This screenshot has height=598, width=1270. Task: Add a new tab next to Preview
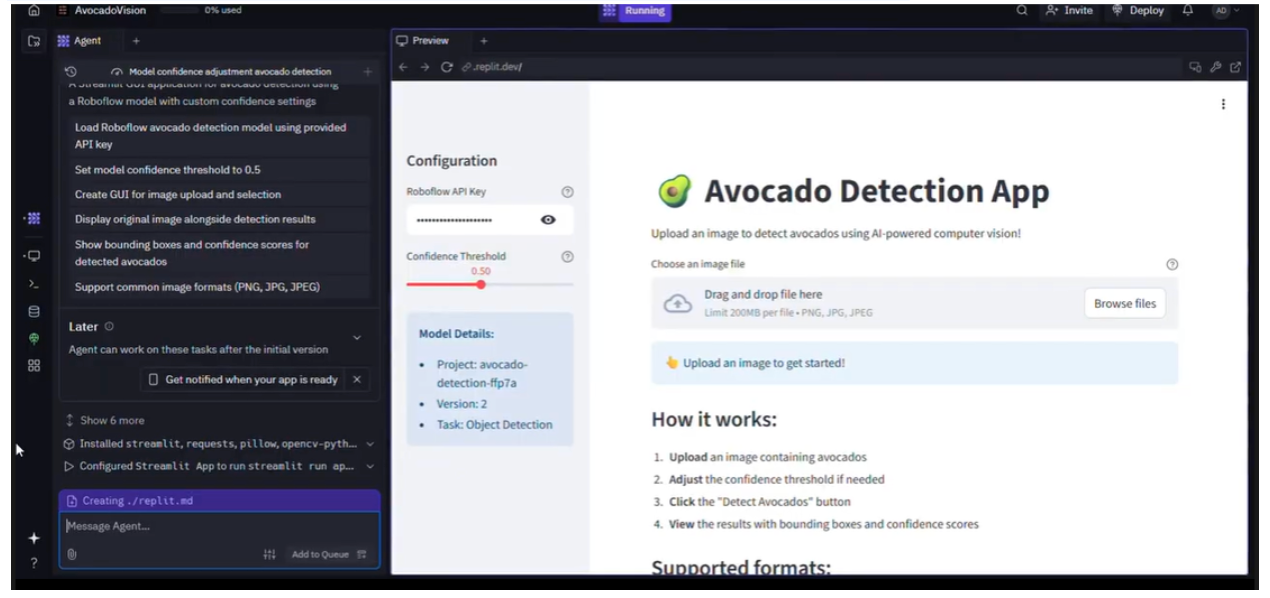[483, 41]
